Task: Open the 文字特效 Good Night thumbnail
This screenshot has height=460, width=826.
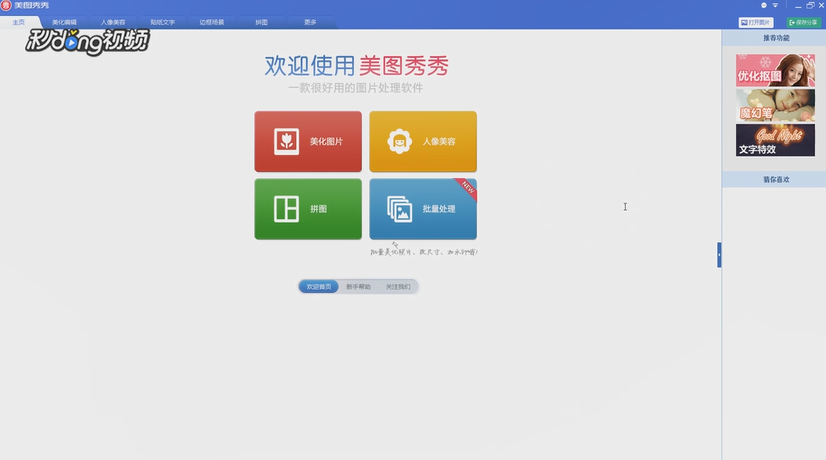Action: point(775,140)
